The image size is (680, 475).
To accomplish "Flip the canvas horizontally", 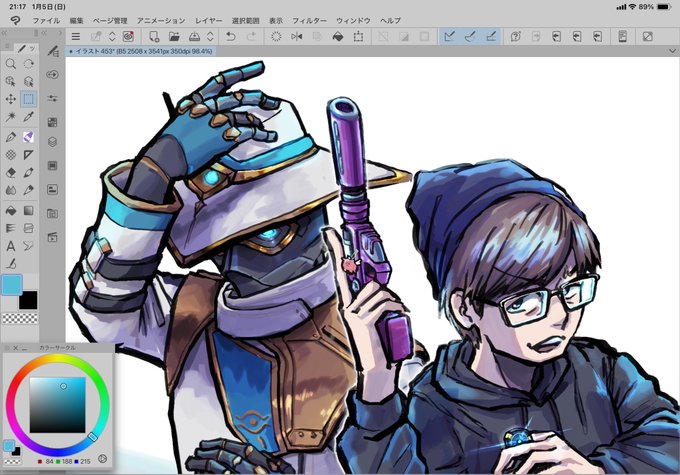I will [x=297, y=37].
